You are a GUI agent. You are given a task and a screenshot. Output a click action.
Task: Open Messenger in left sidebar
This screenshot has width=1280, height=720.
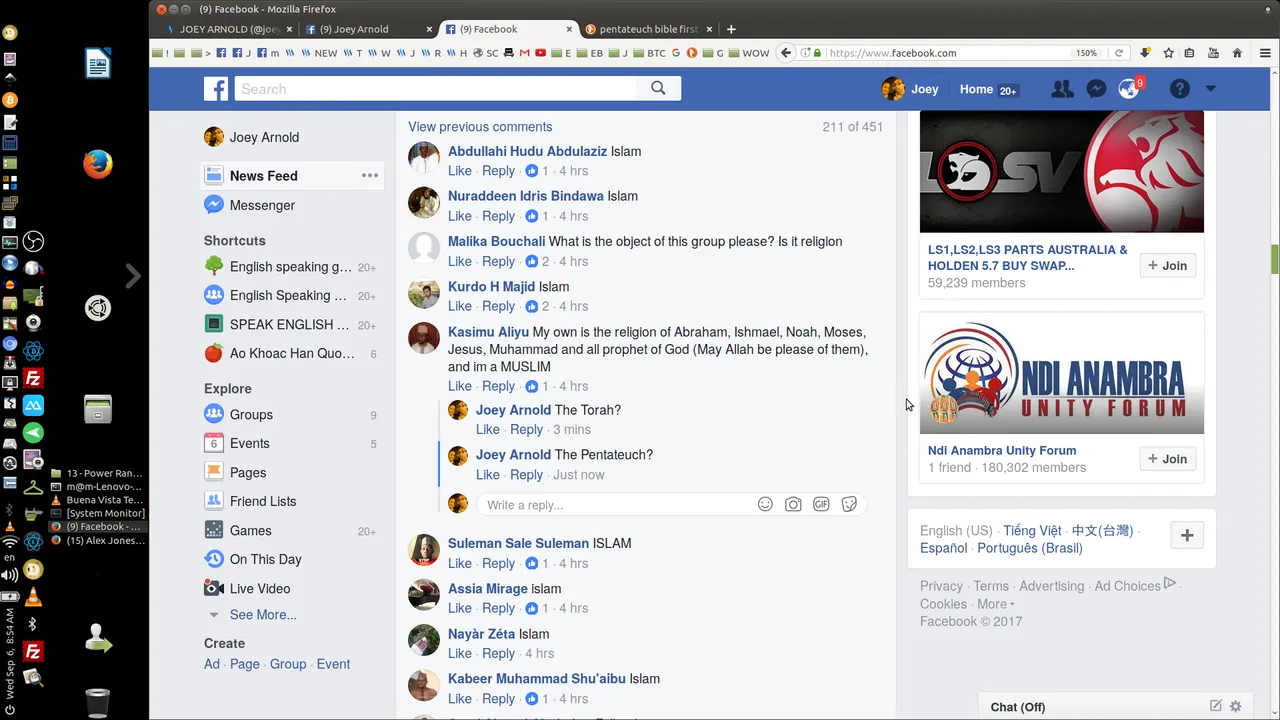pos(262,205)
